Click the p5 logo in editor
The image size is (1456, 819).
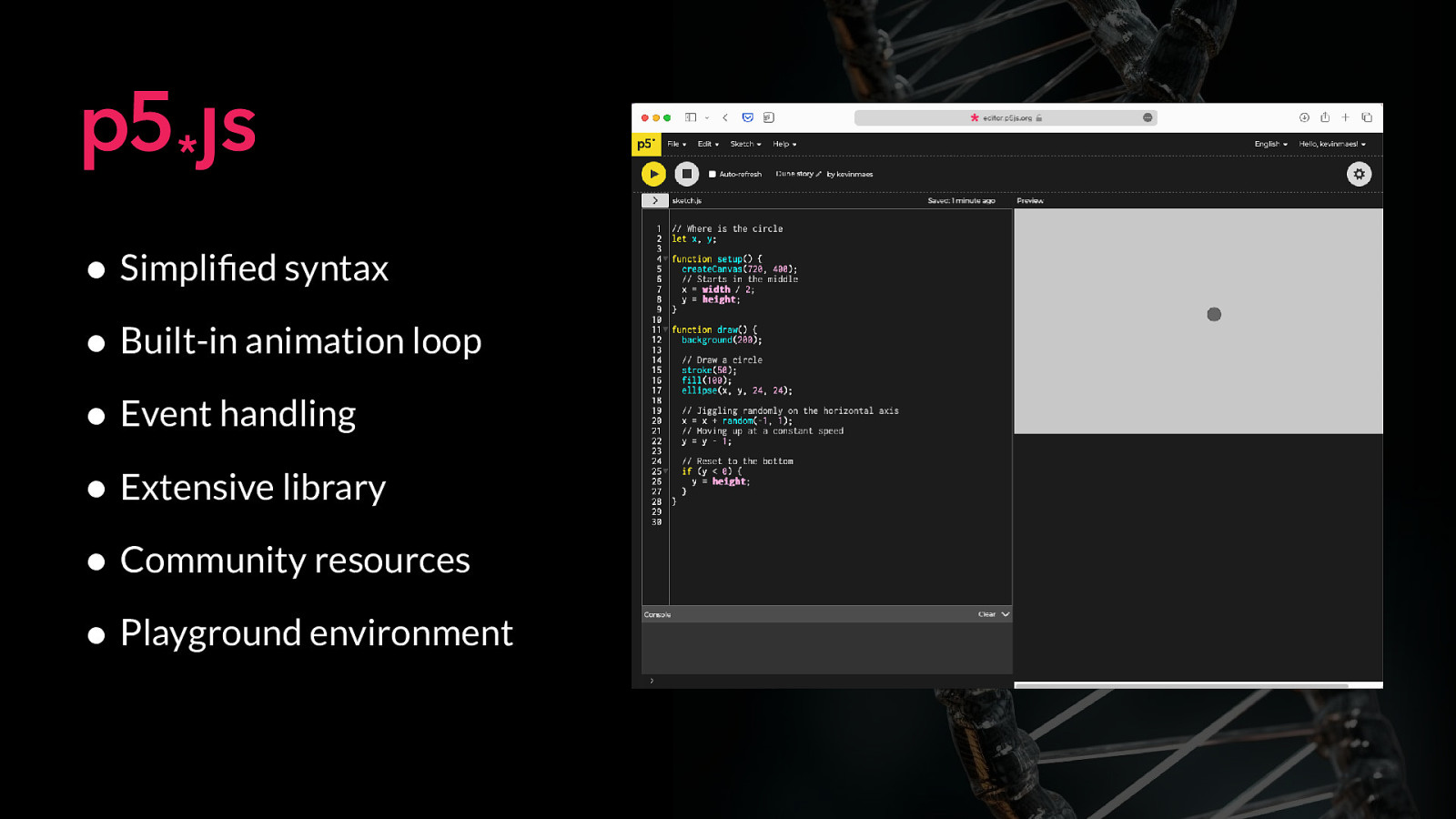pos(645,144)
